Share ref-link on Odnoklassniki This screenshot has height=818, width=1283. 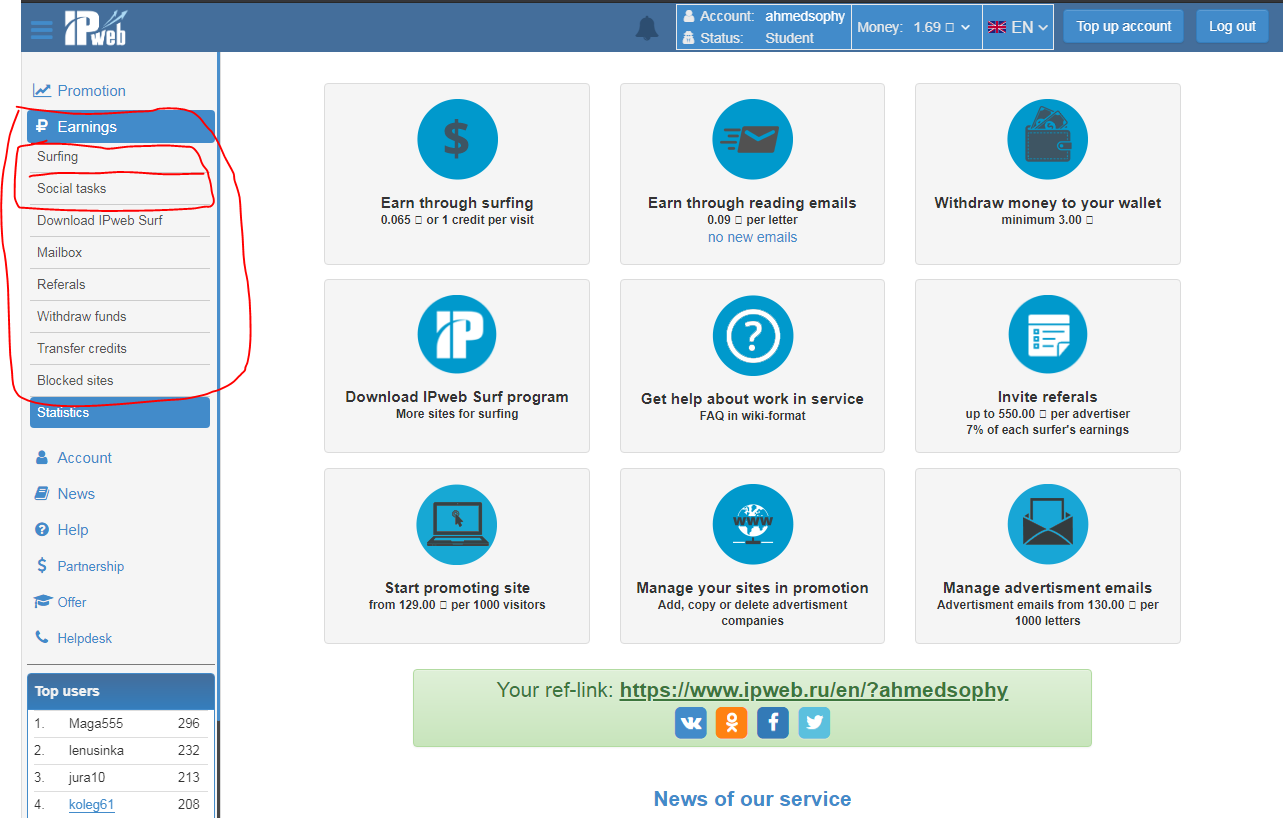coord(732,722)
